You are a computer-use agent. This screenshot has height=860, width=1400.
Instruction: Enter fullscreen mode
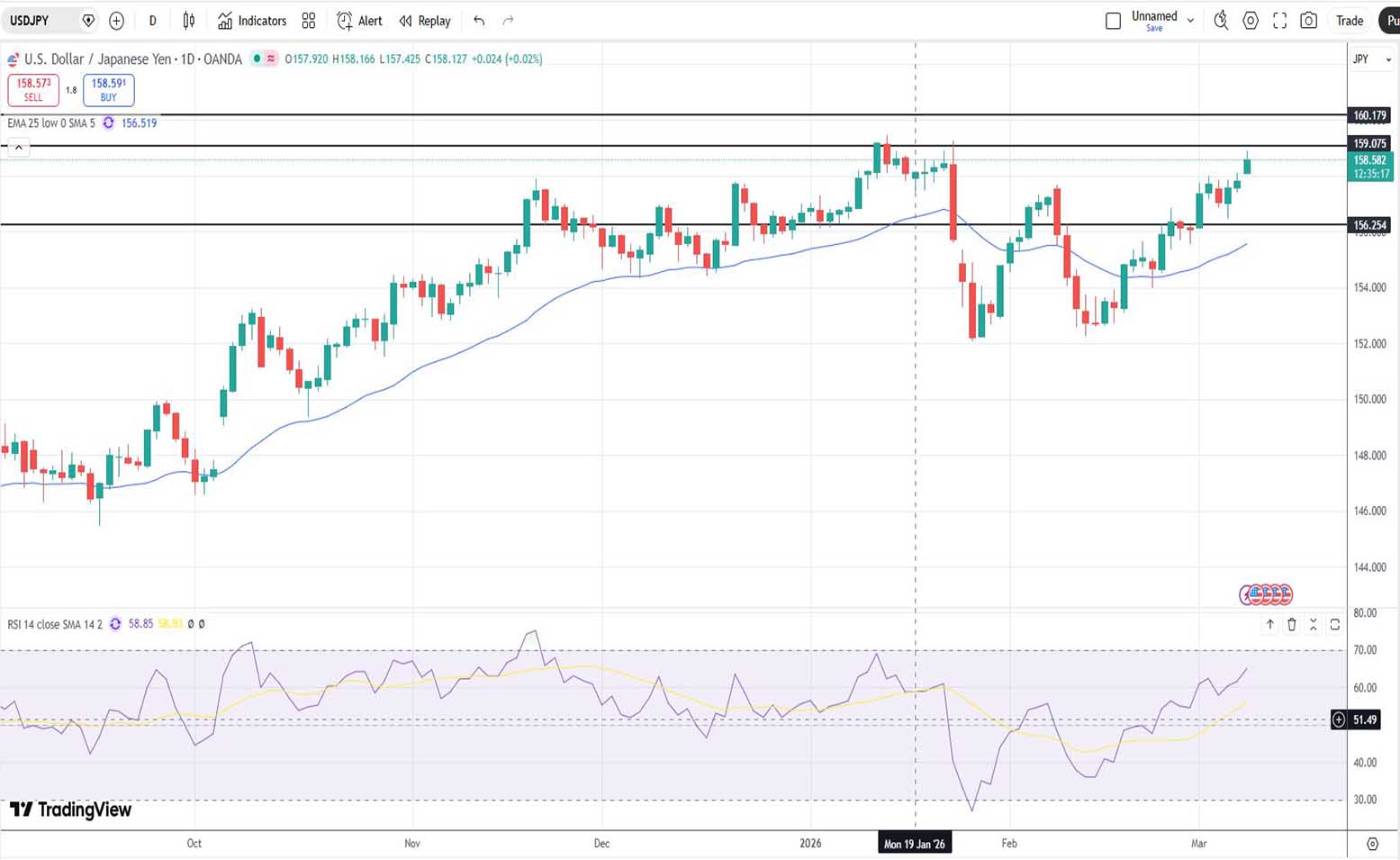[1279, 21]
